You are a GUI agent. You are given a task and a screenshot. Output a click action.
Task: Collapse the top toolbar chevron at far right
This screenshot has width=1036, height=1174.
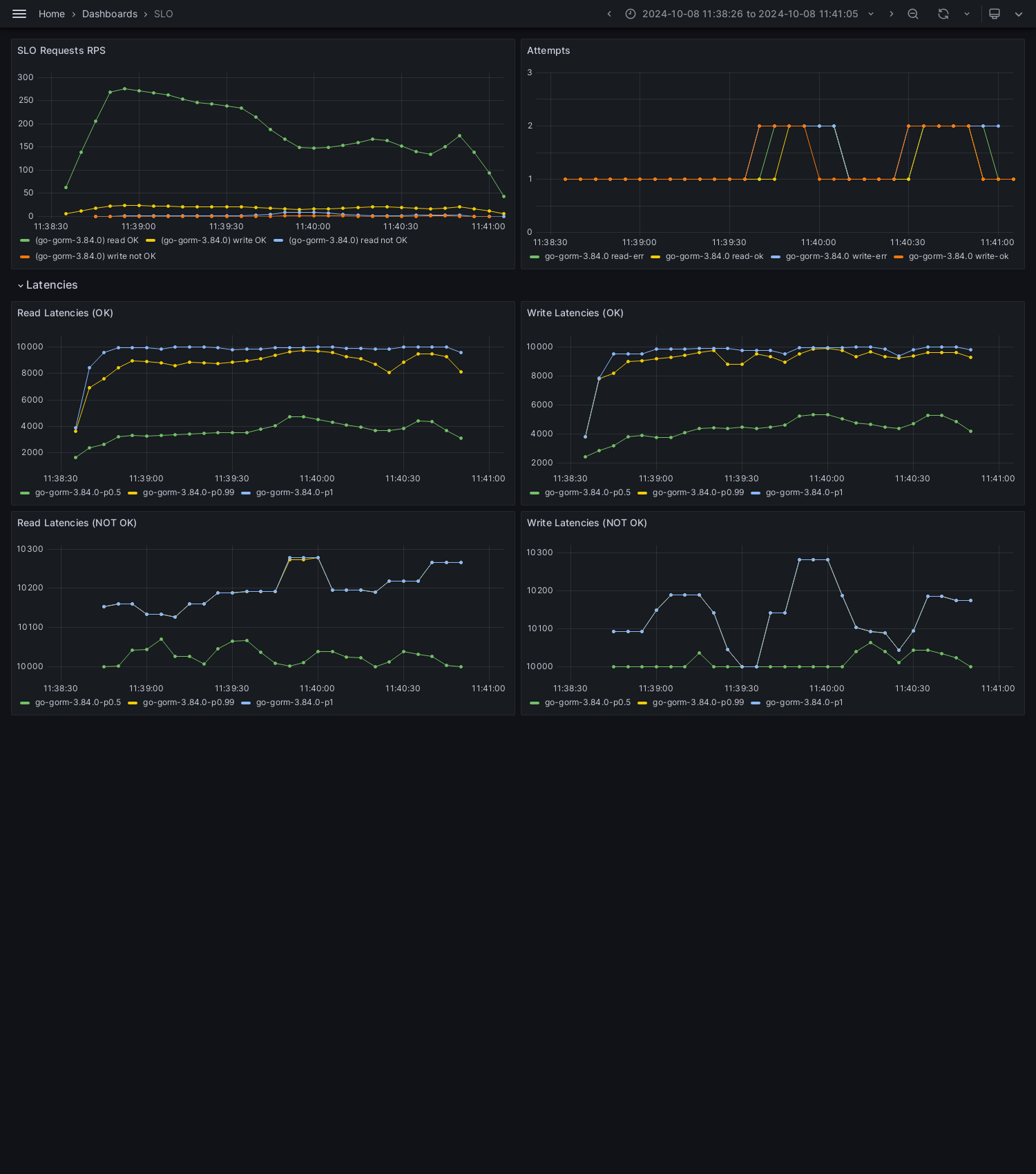pyautogui.click(x=1019, y=14)
